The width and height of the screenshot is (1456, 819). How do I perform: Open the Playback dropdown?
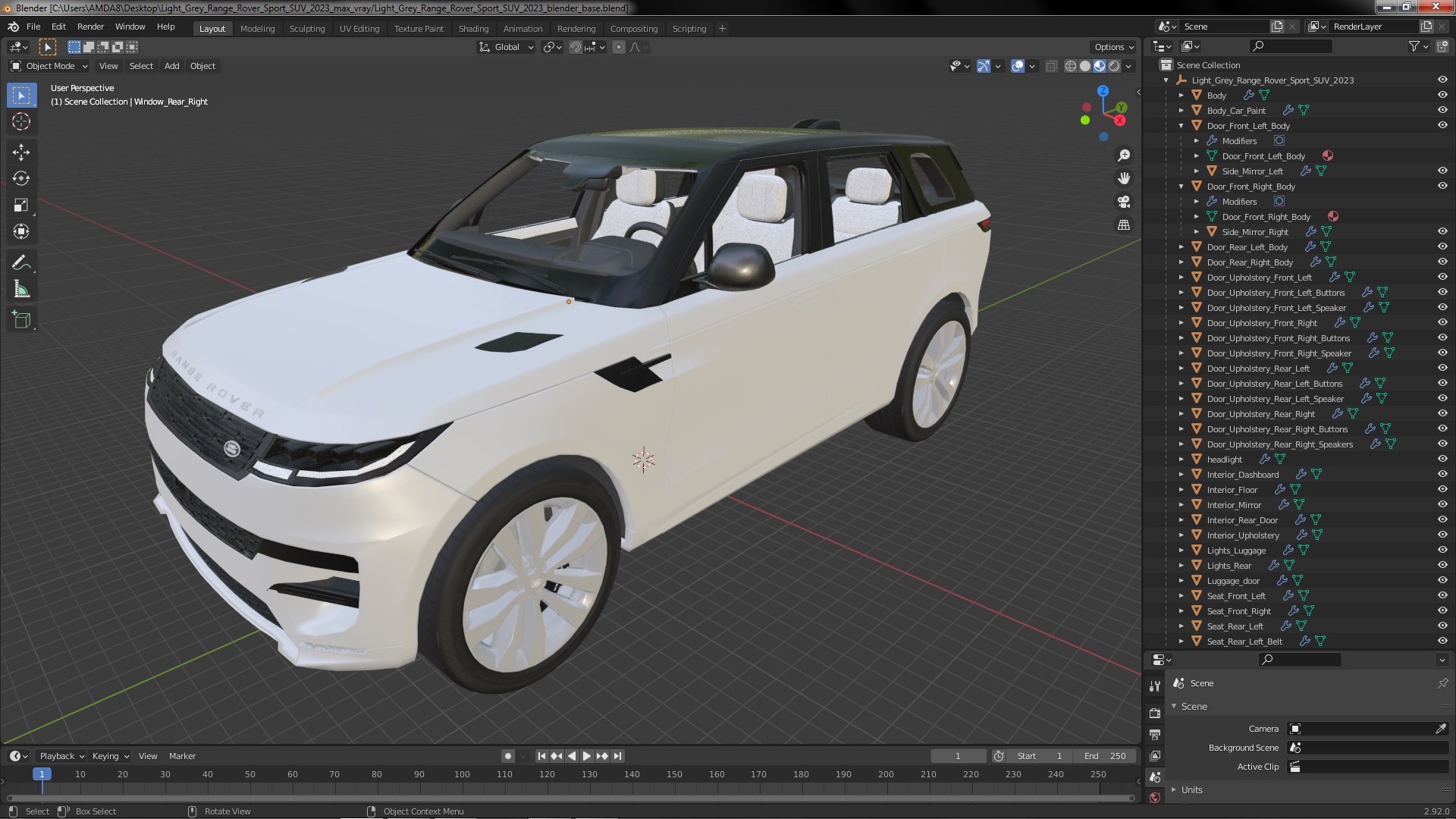62,756
